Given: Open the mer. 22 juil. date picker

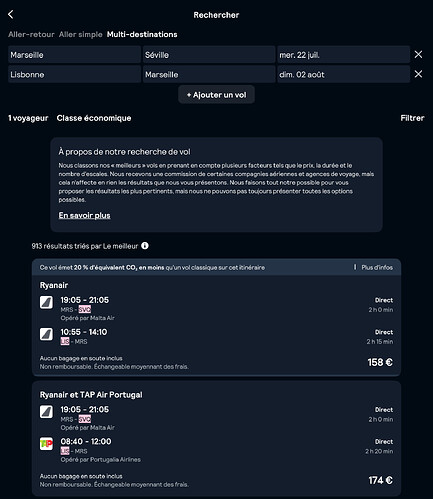Looking at the screenshot, I should [344, 55].
